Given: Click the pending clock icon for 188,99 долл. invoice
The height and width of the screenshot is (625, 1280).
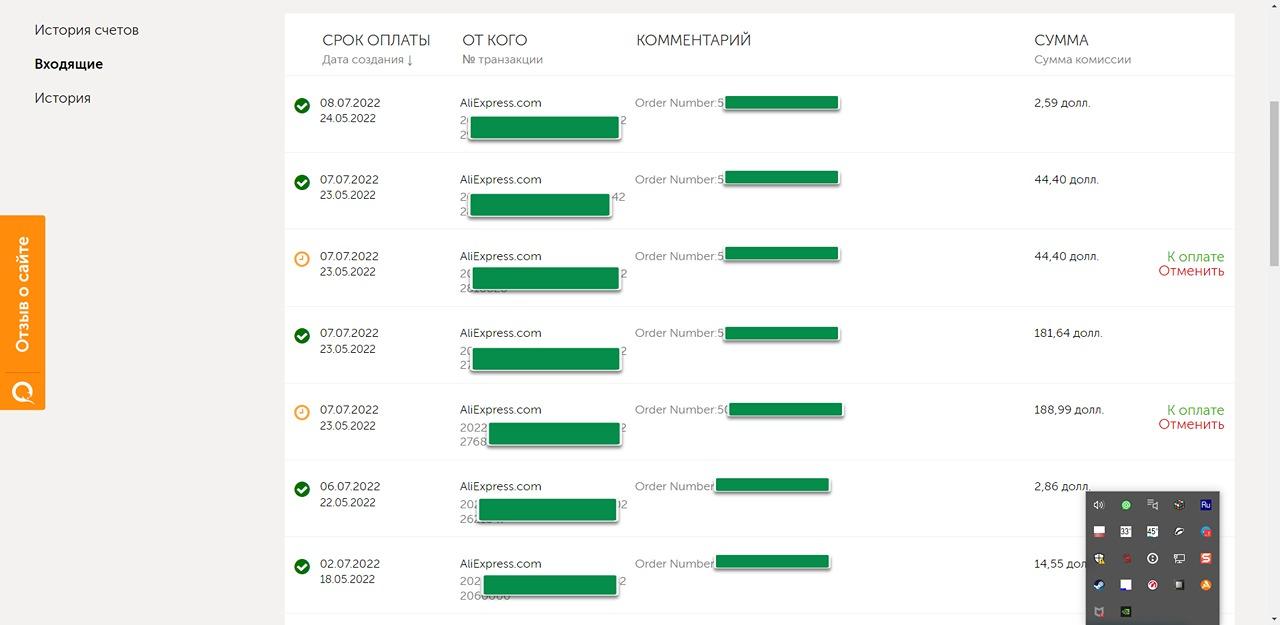Looking at the screenshot, I should 302,412.
